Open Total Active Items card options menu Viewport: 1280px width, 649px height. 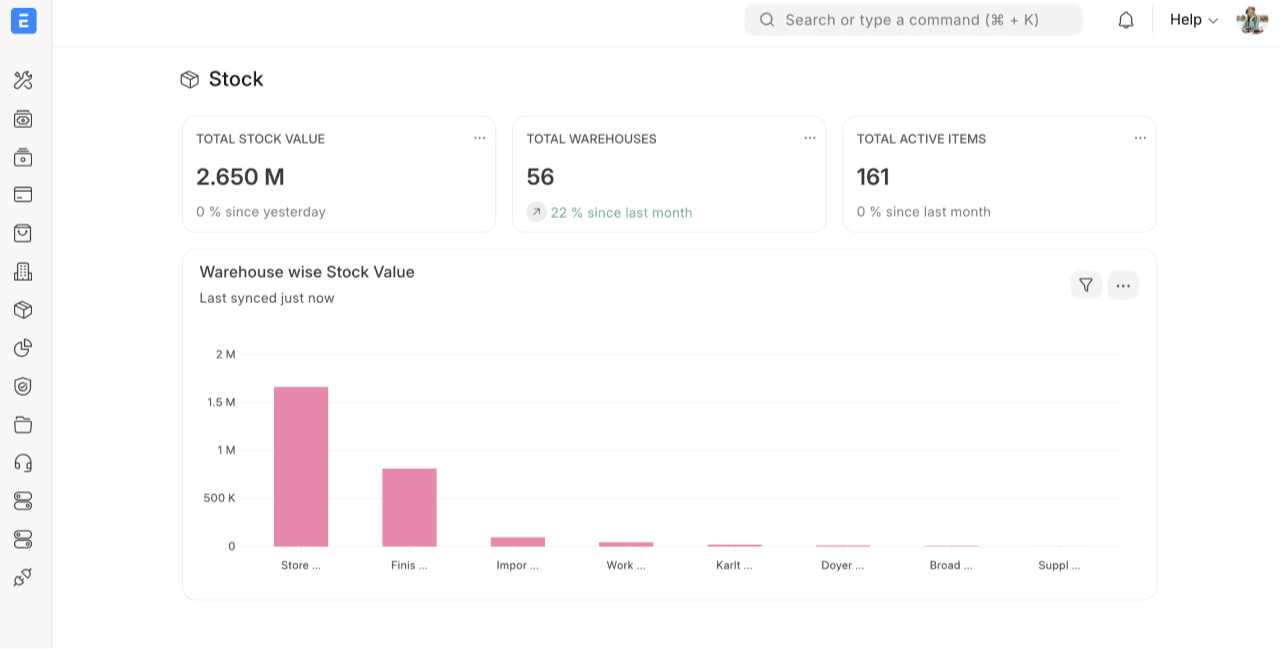pyautogui.click(x=1140, y=138)
